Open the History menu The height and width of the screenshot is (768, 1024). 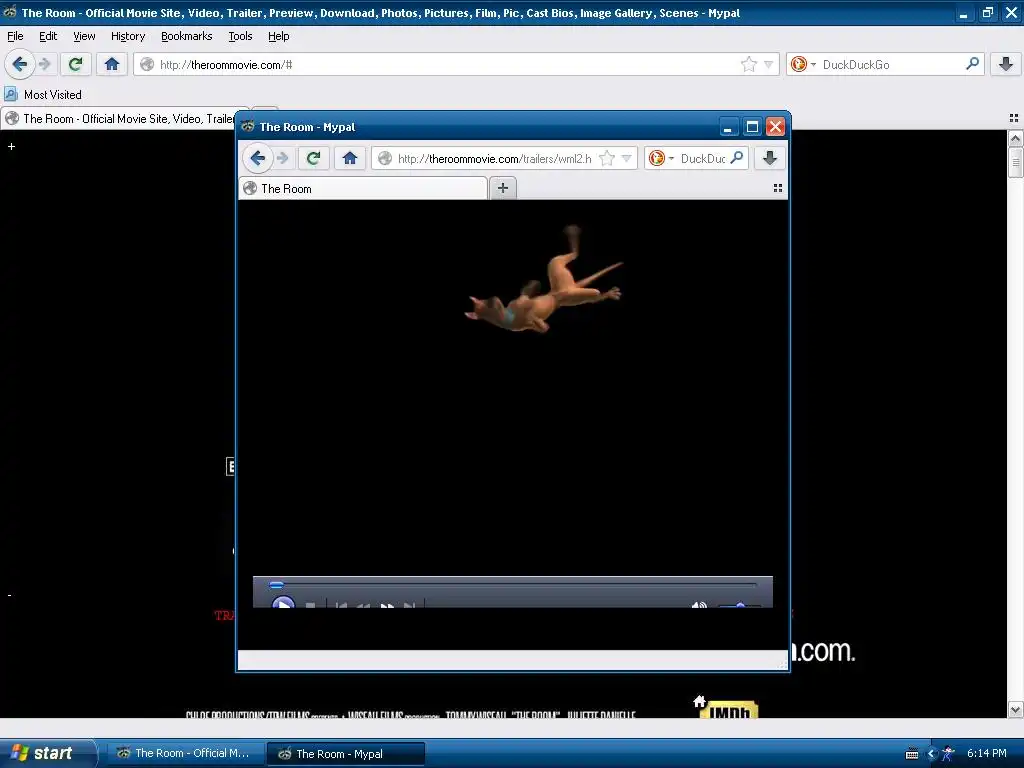(x=128, y=36)
